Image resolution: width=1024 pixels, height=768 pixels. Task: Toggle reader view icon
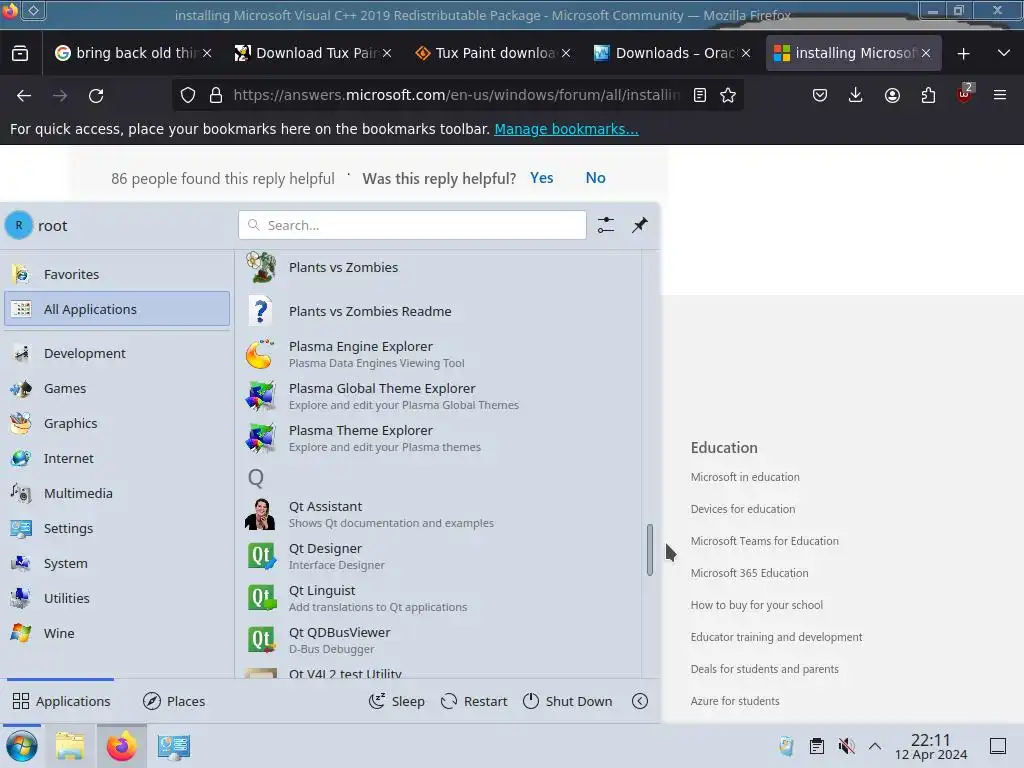coord(699,95)
